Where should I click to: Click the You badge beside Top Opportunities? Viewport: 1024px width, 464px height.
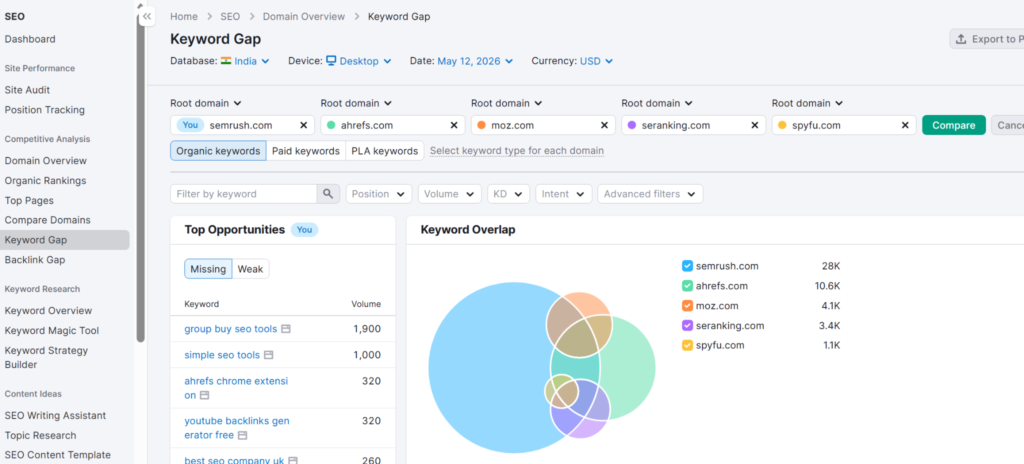[304, 229]
